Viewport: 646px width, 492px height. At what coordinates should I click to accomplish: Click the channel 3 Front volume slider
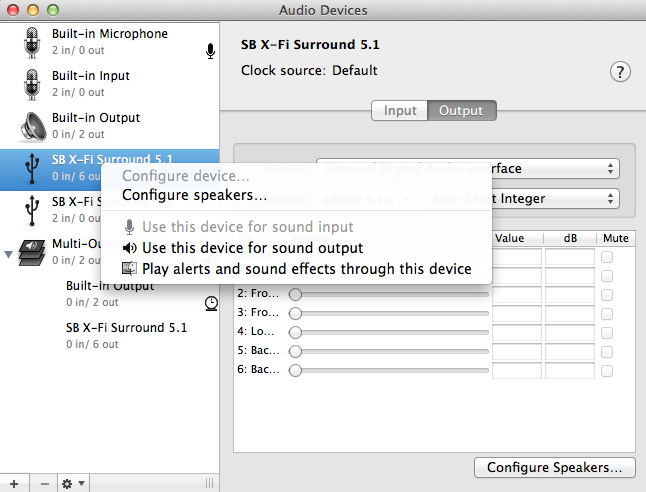(x=389, y=313)
